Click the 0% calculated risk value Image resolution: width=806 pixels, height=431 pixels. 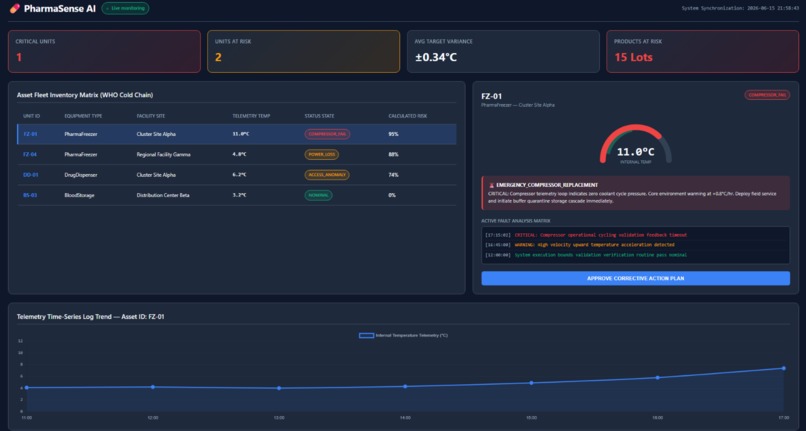(392, 195)
